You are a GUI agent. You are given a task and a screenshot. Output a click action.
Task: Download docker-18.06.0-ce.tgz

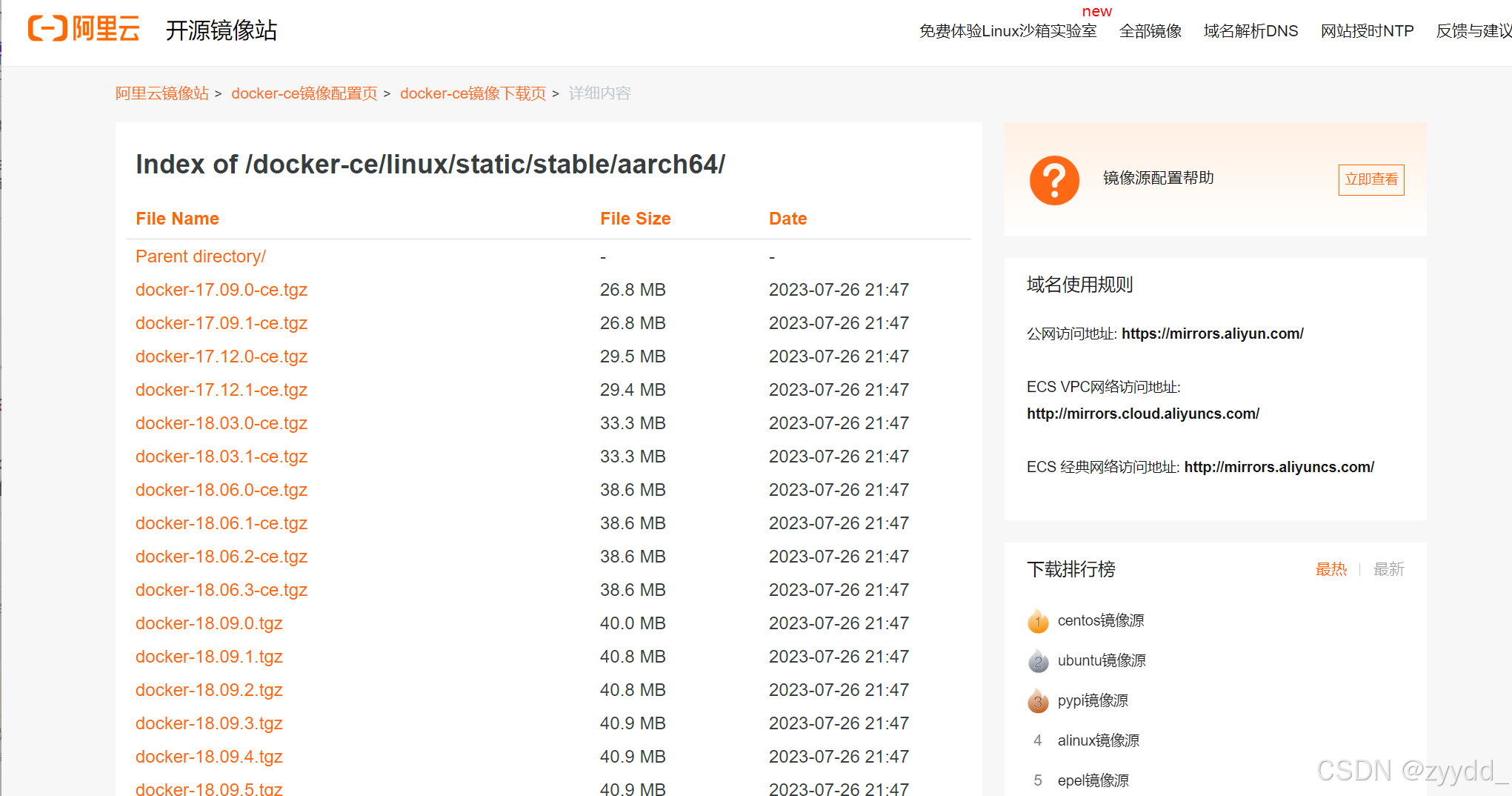[x=221, y=490]
